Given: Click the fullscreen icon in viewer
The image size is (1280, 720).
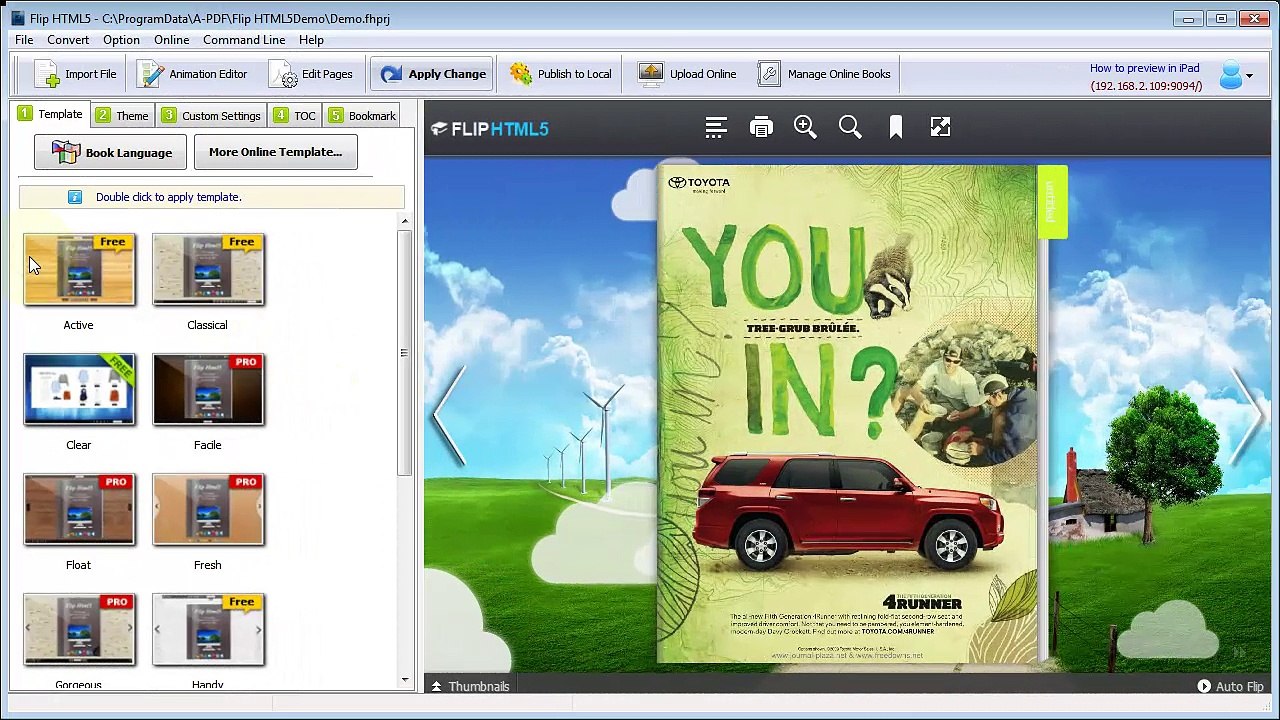Looking at the screenshot, I should (x=940, y=127).
